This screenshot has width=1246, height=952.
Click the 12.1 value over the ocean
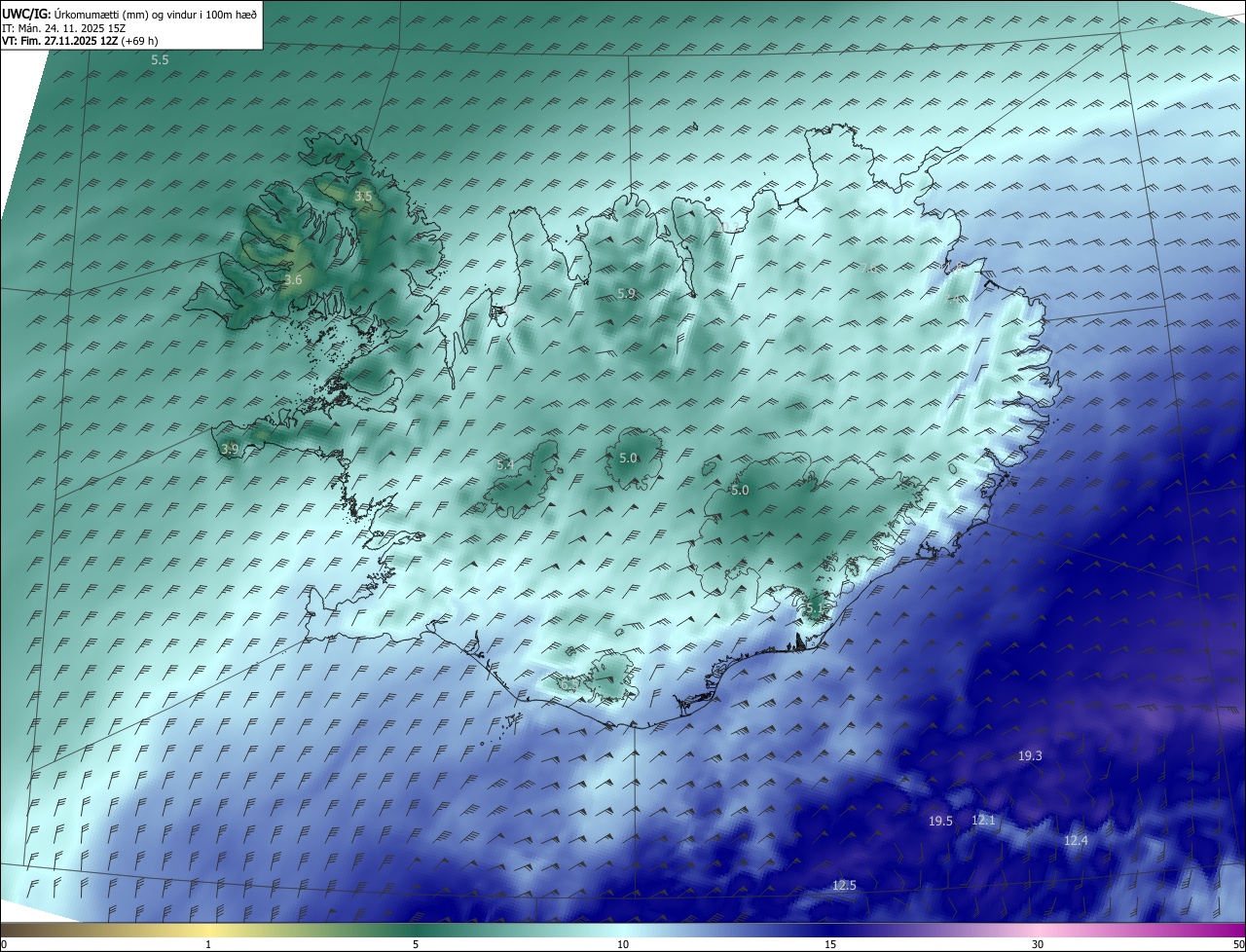[984, 821]
